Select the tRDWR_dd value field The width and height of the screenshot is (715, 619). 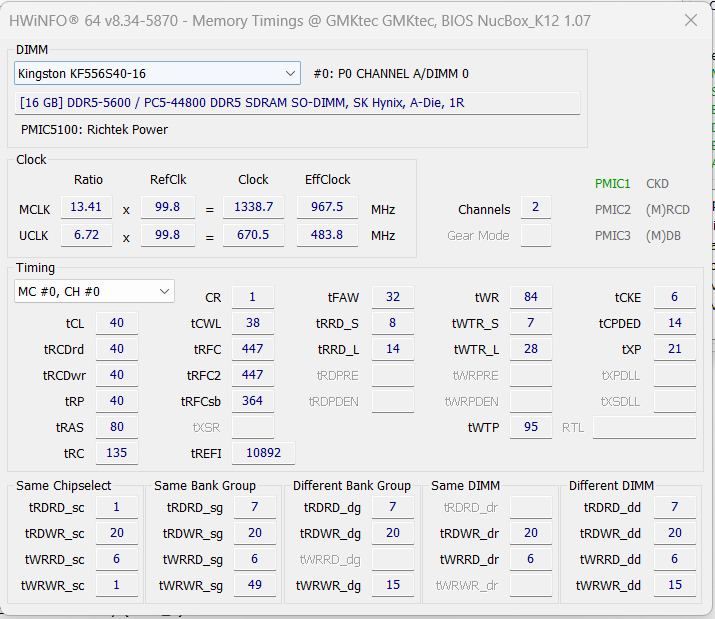pos(675,534)
